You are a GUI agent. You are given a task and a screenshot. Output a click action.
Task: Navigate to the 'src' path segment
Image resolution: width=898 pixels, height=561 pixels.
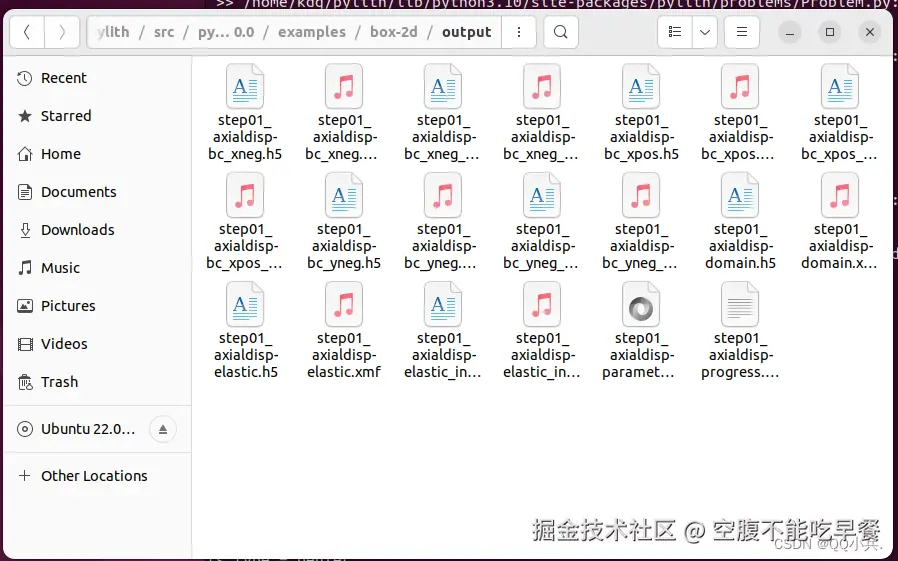coord(164,32)
